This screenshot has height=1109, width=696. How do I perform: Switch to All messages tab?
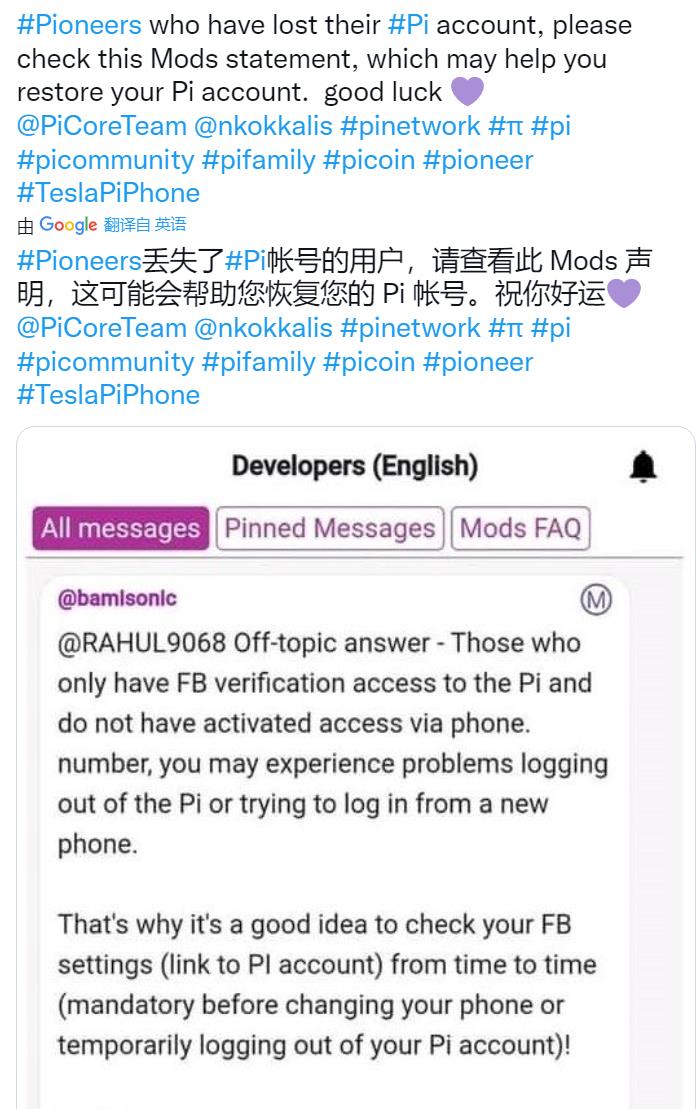click(x=121, y=528)
